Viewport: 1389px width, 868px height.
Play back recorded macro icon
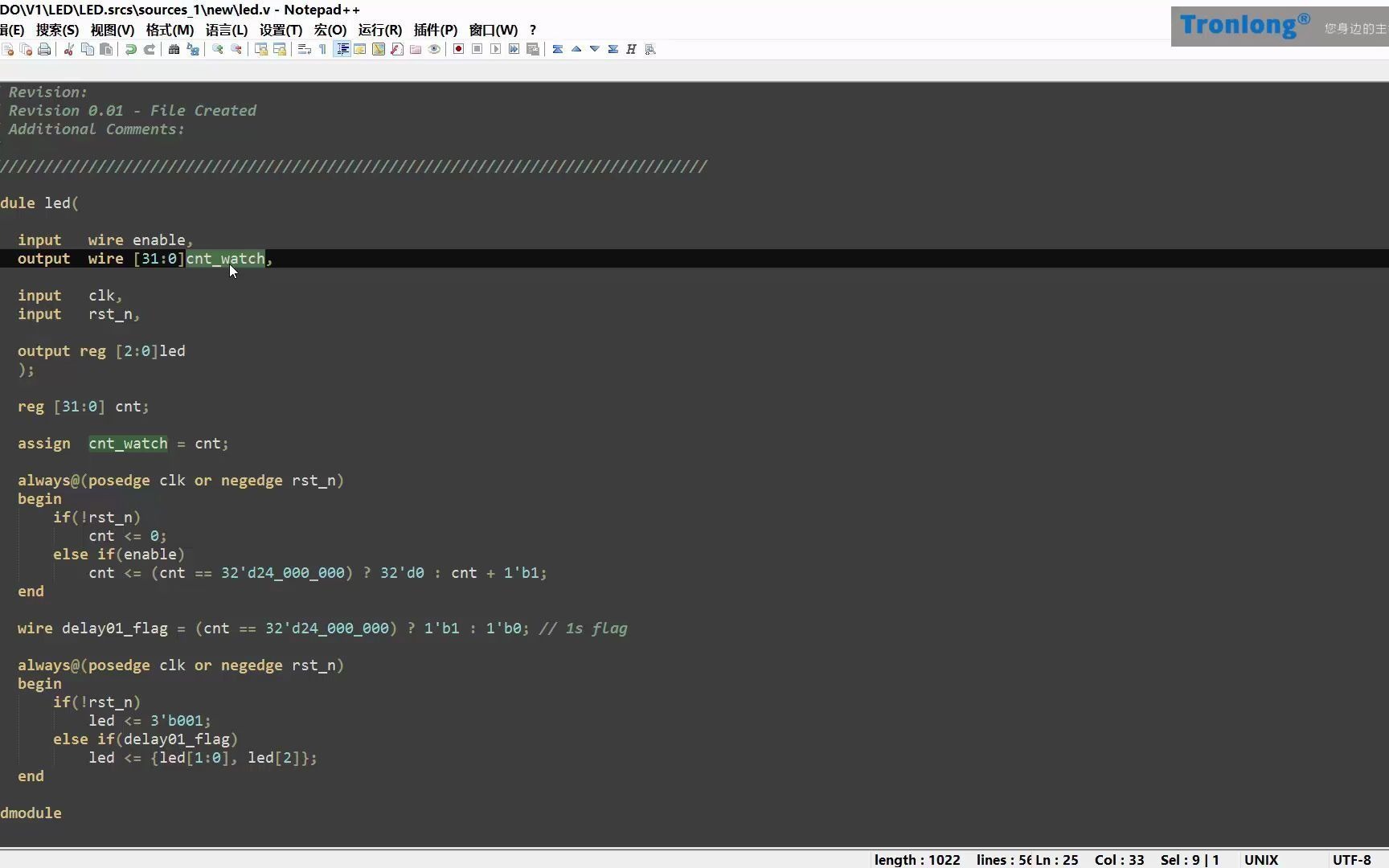pyautogui.click(x=496, y=50)
